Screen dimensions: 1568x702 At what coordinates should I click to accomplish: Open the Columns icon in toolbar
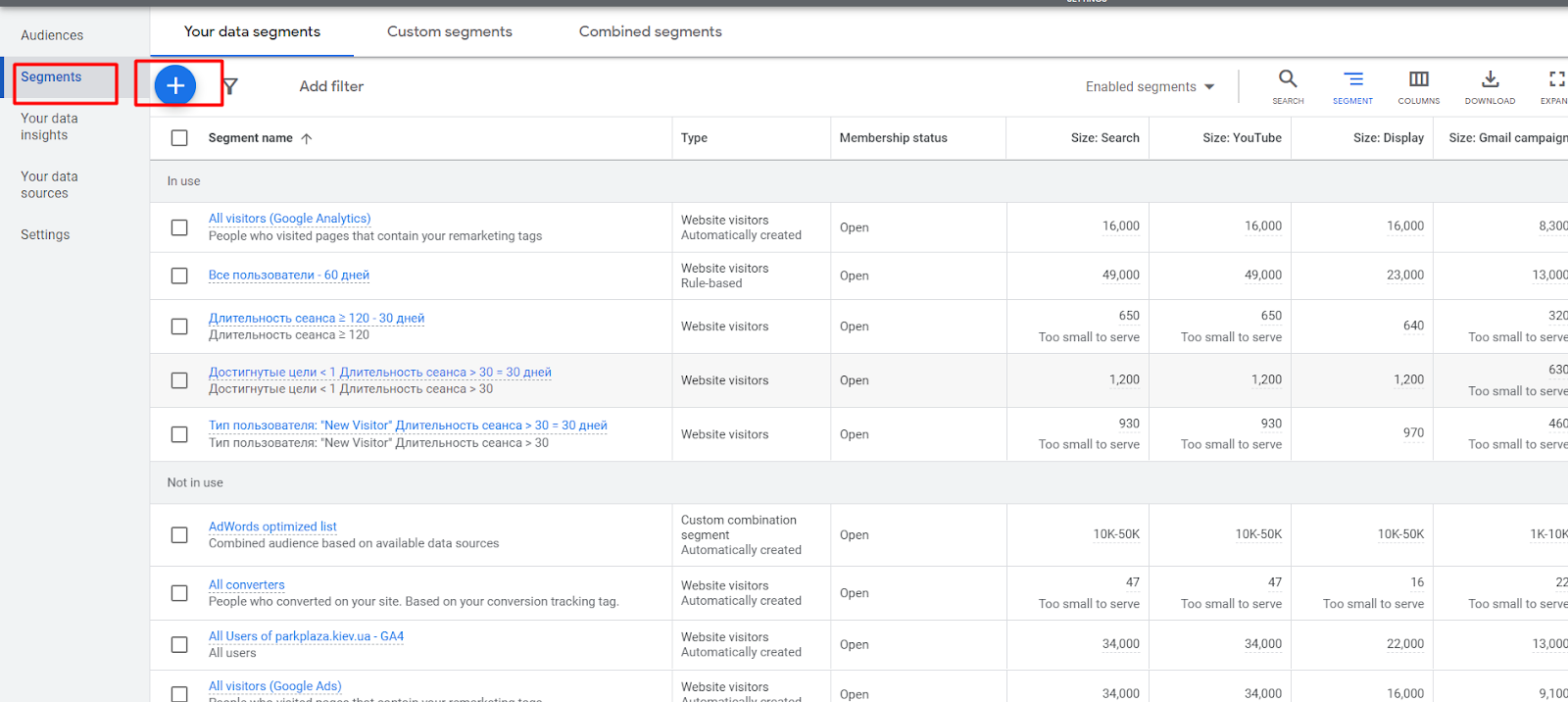point(1418,79)
